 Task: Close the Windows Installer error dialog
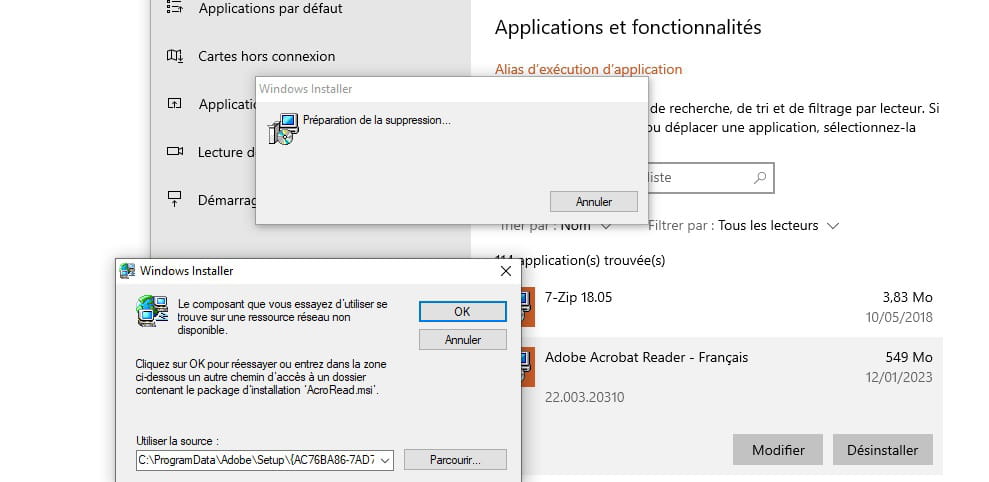coord(505,271)
